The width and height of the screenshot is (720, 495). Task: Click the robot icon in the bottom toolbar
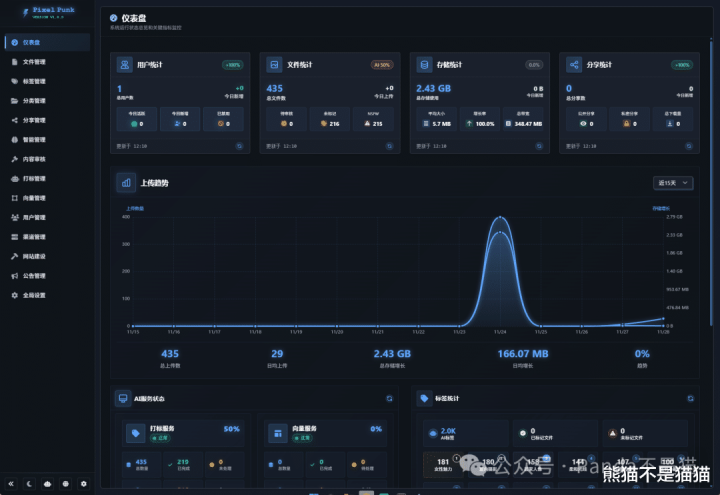tap(47, 484)
